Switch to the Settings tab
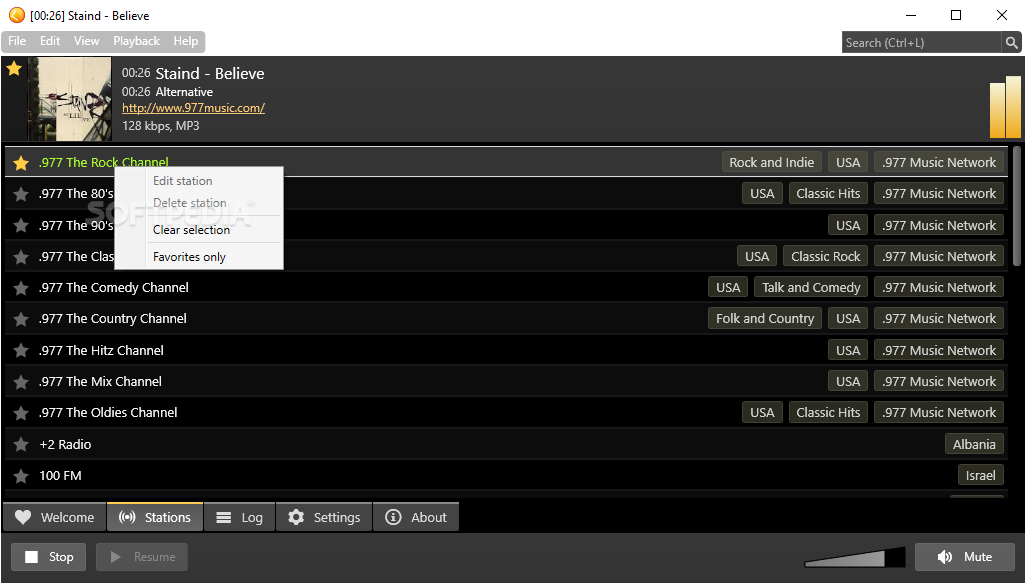 pyautogui.click(x=324, y=517)
